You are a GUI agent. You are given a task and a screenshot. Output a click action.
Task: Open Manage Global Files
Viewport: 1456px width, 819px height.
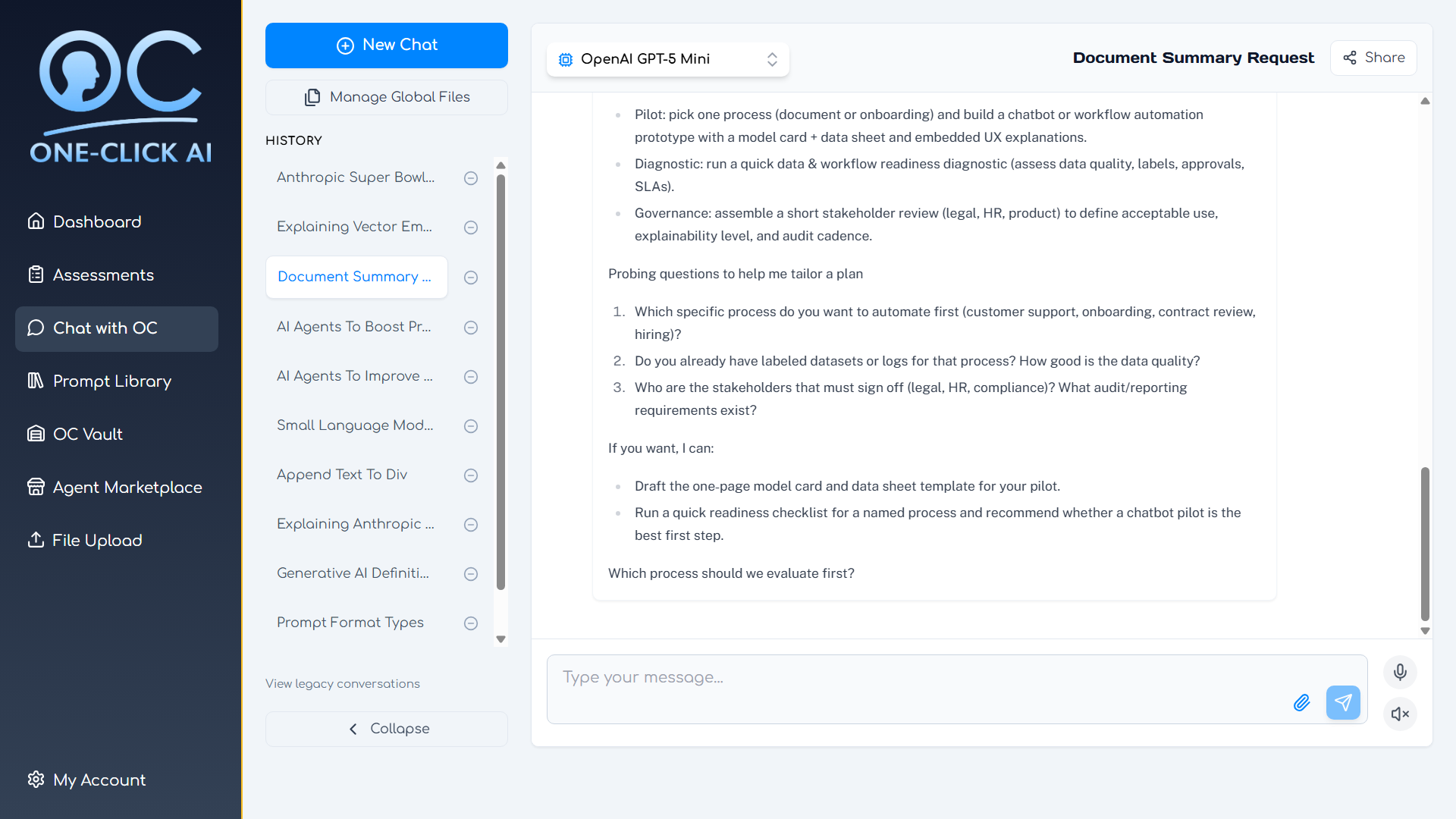click(387, 97)
